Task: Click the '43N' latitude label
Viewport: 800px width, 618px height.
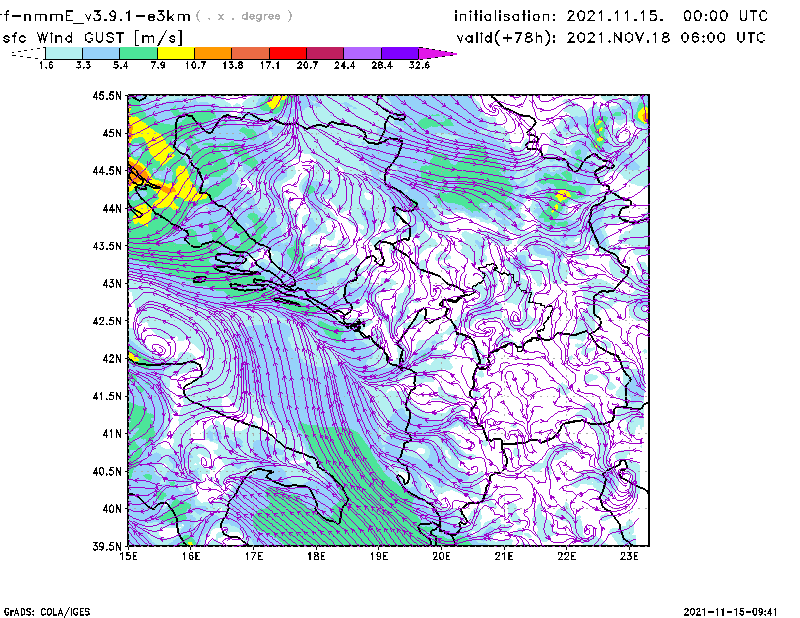Action: pos(112,283)
